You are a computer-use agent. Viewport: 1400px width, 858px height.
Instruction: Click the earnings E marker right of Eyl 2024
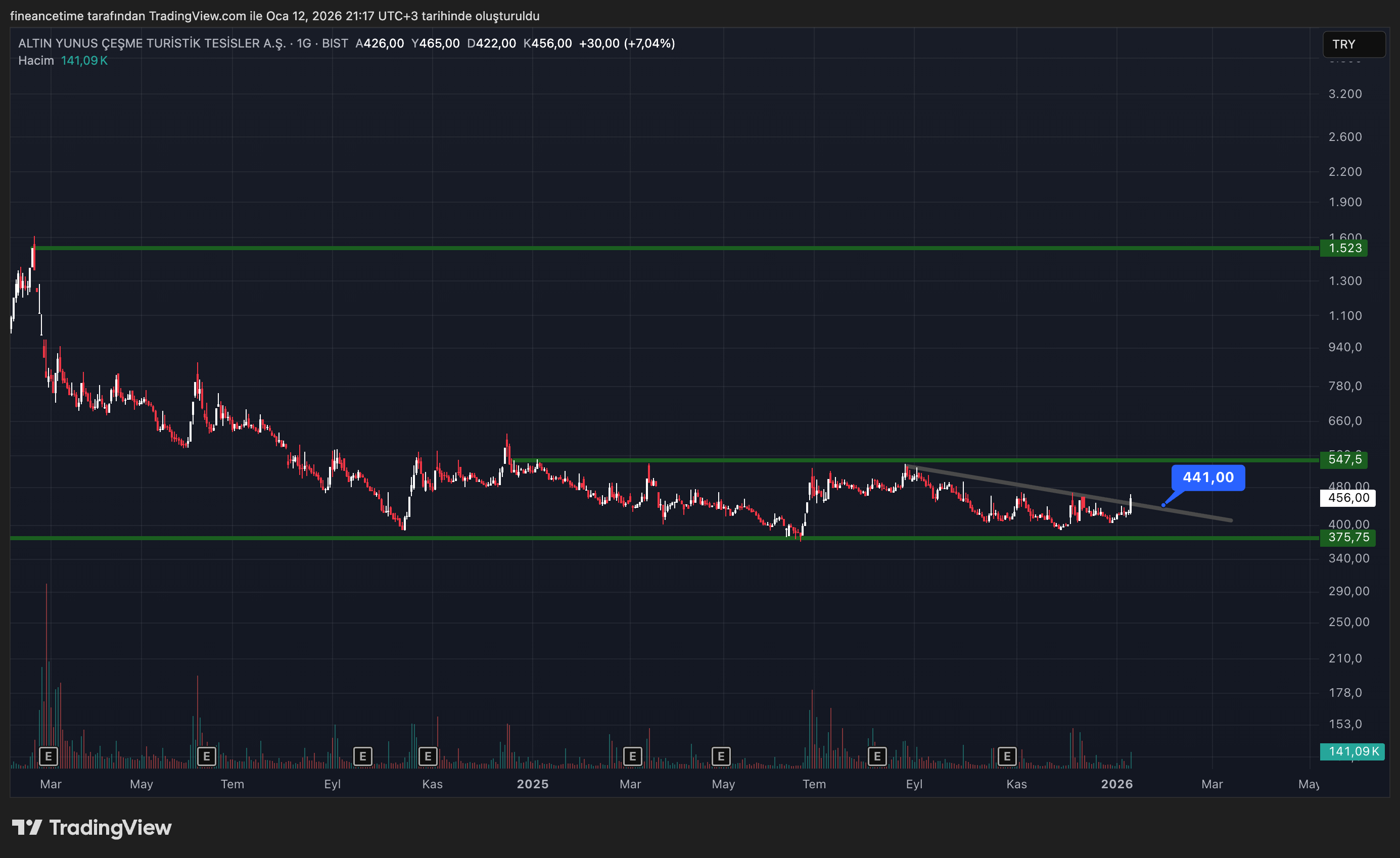[362, 756]
